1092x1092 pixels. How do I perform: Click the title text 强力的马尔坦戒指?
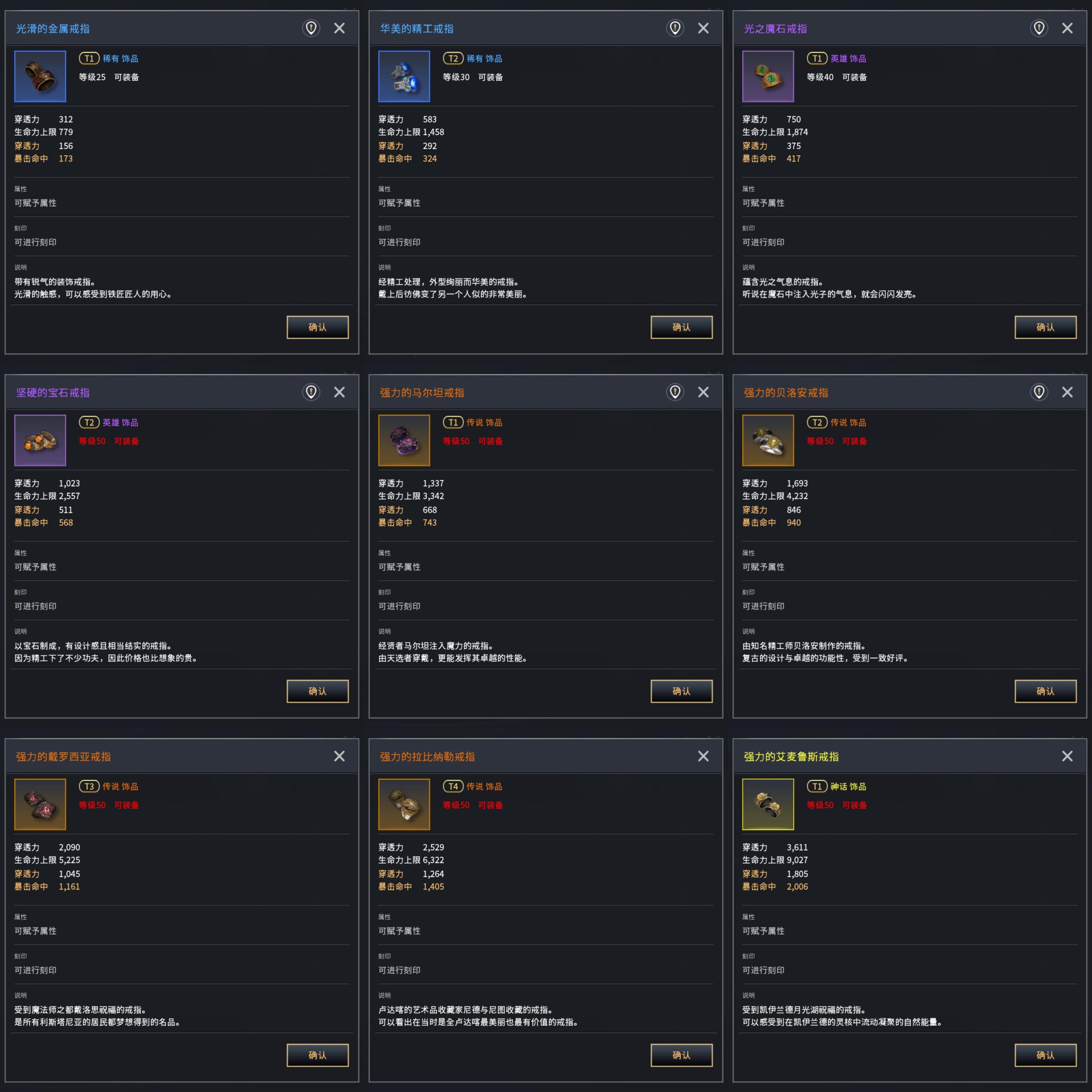pos(422,393)
